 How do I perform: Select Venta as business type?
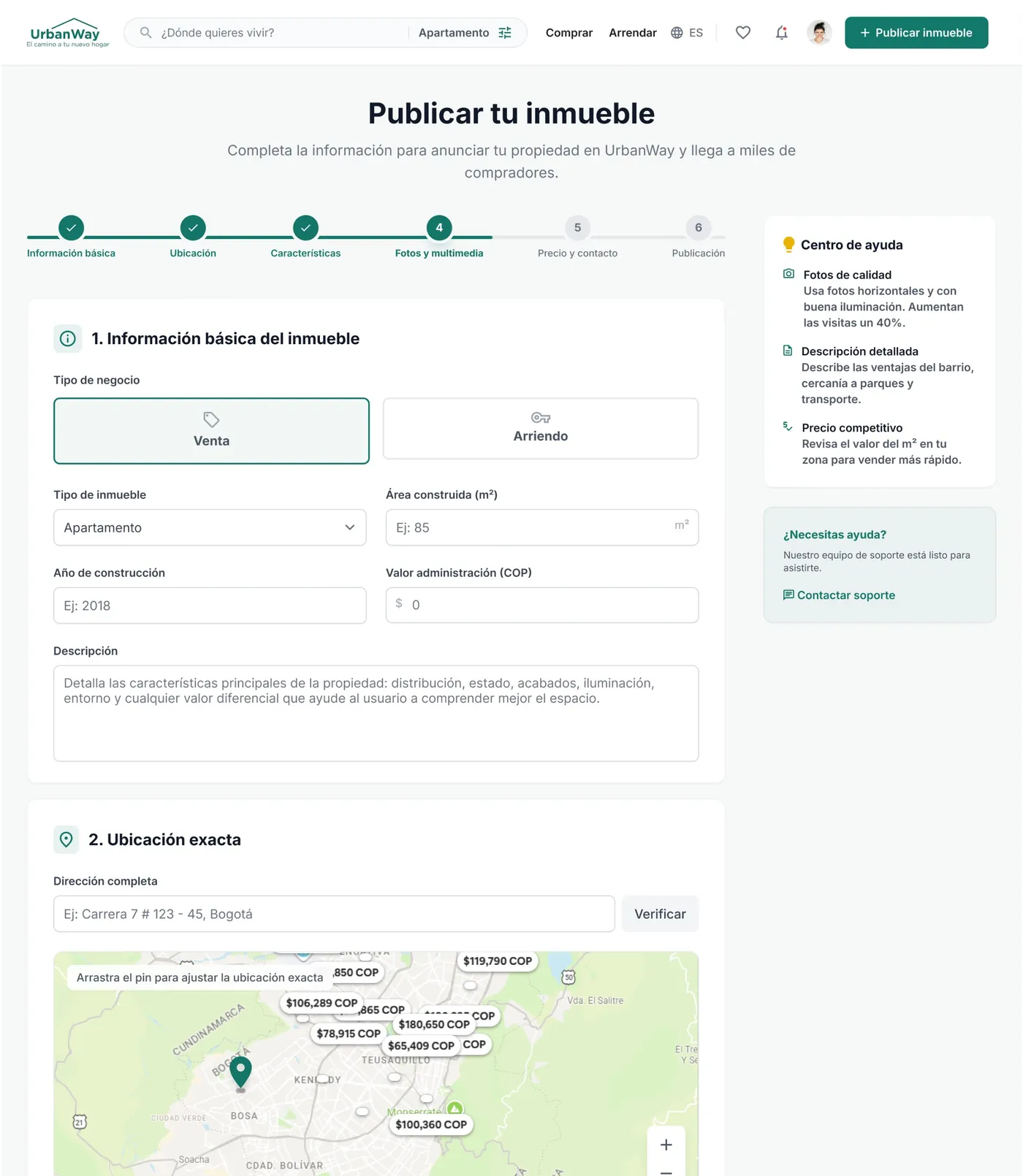211,431
